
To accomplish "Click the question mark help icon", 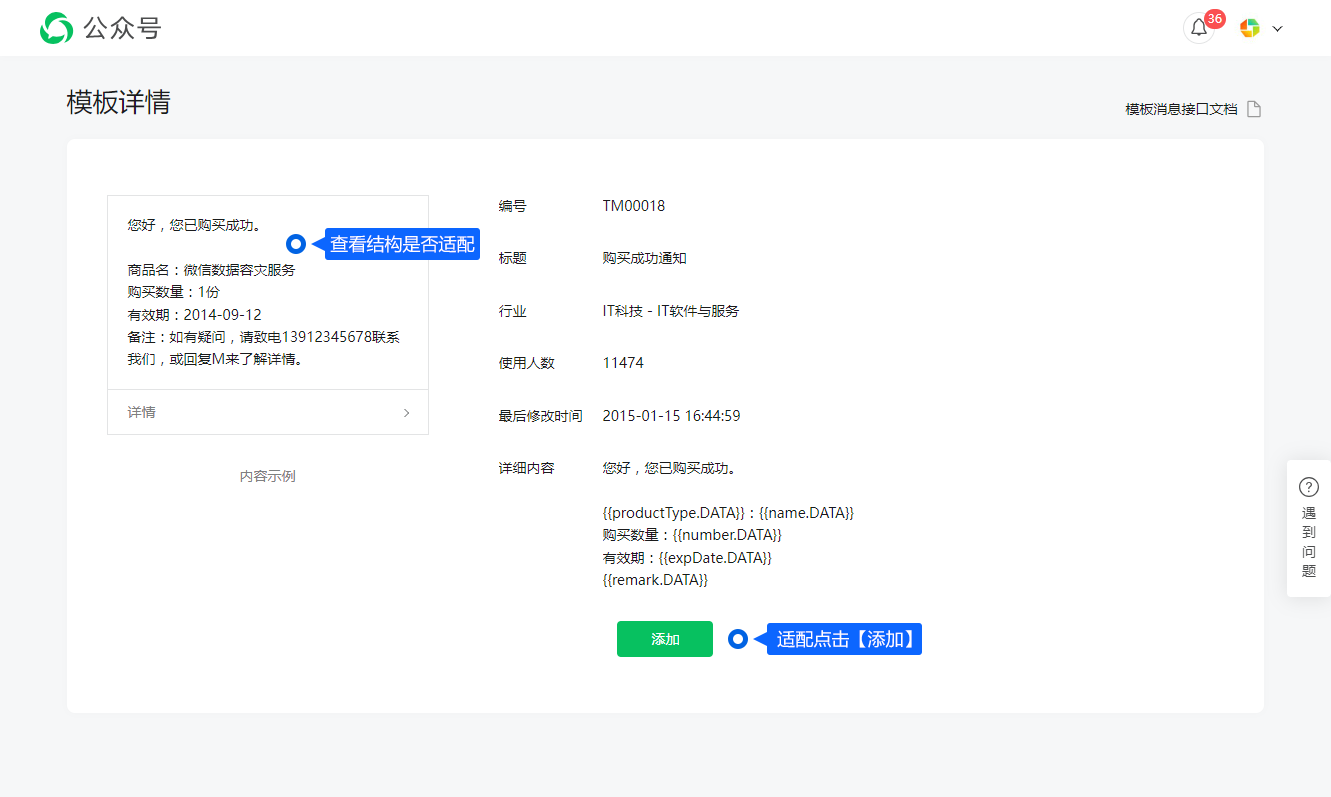I will pos(1308,487).
